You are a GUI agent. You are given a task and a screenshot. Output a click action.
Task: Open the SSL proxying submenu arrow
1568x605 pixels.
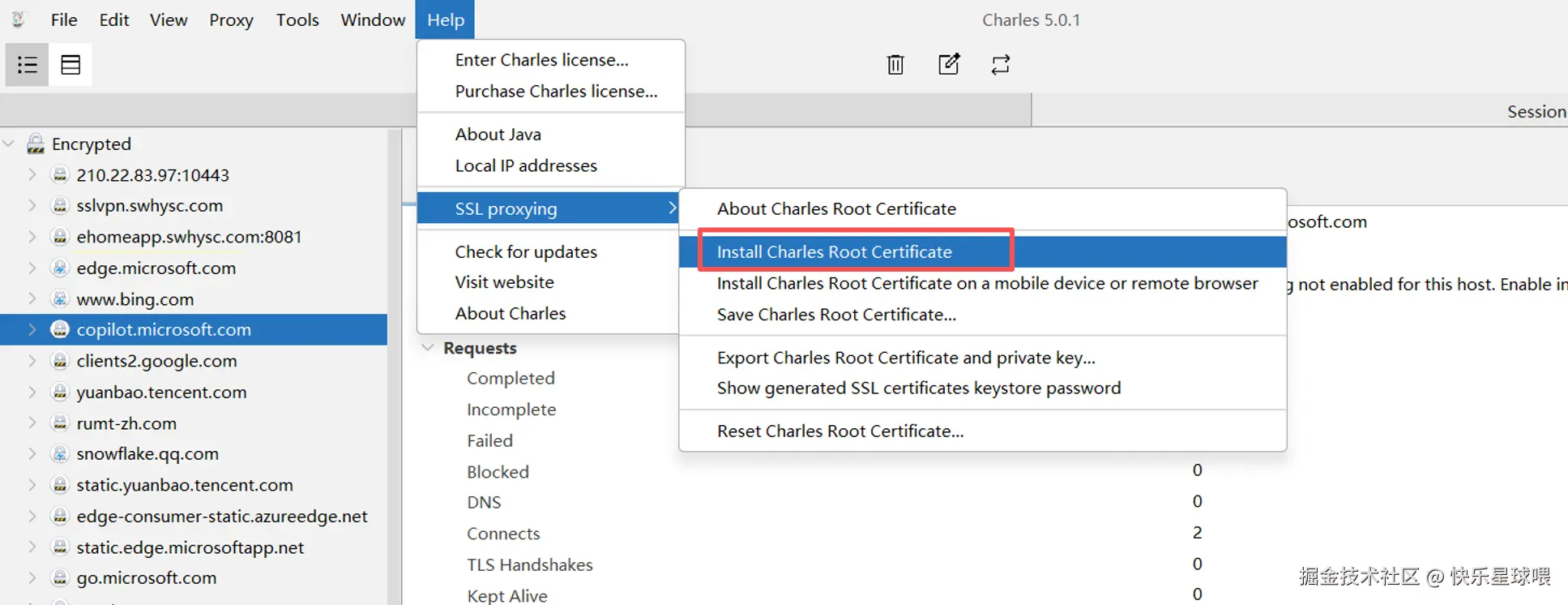pos(672,208)
